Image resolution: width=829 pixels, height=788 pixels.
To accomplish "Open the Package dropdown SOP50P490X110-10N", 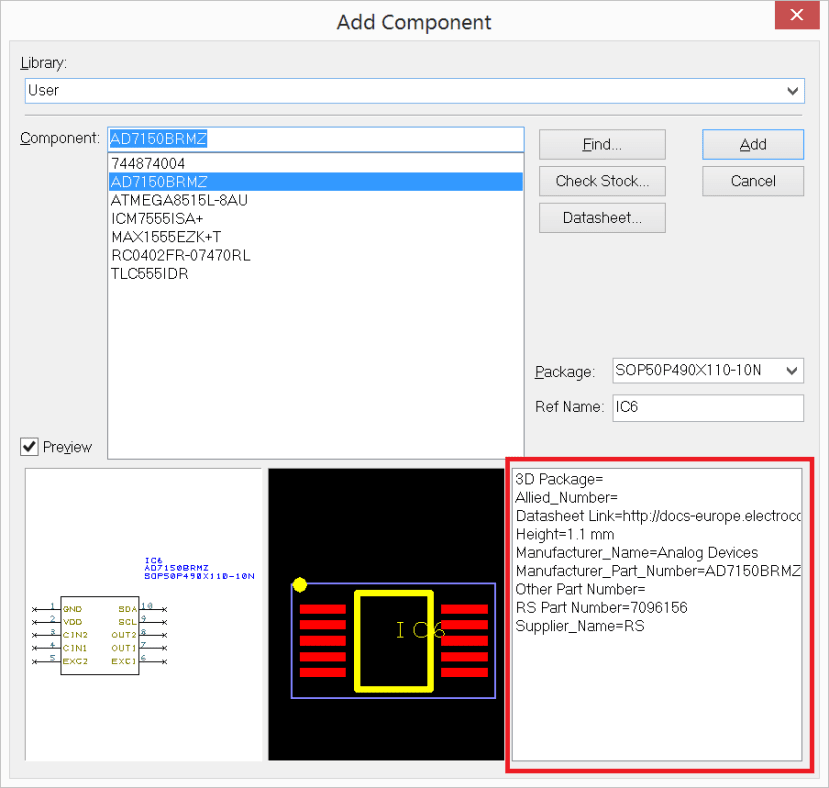I will click(x=708, y=370).
